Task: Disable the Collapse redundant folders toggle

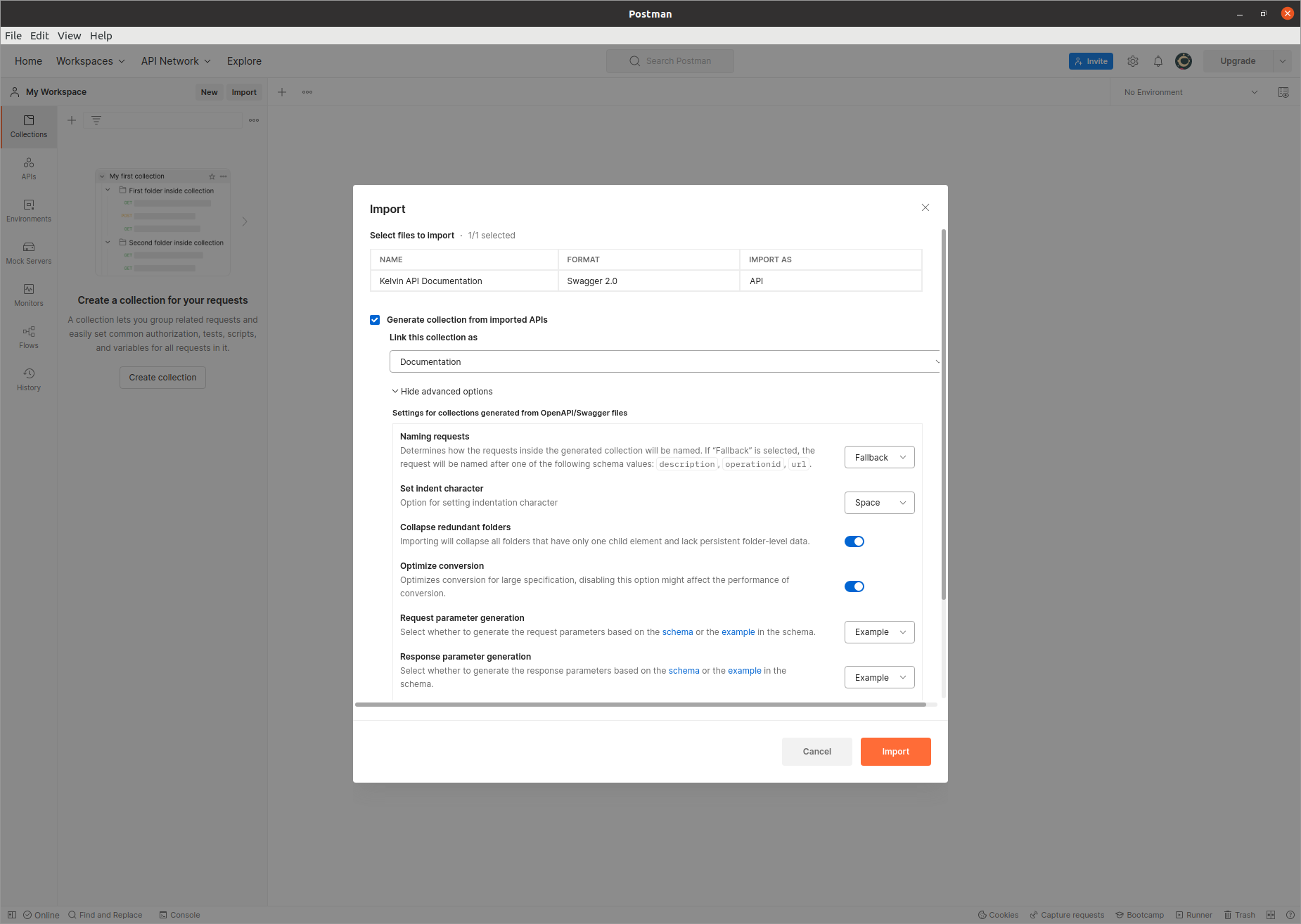Action: tap(854, 541)
